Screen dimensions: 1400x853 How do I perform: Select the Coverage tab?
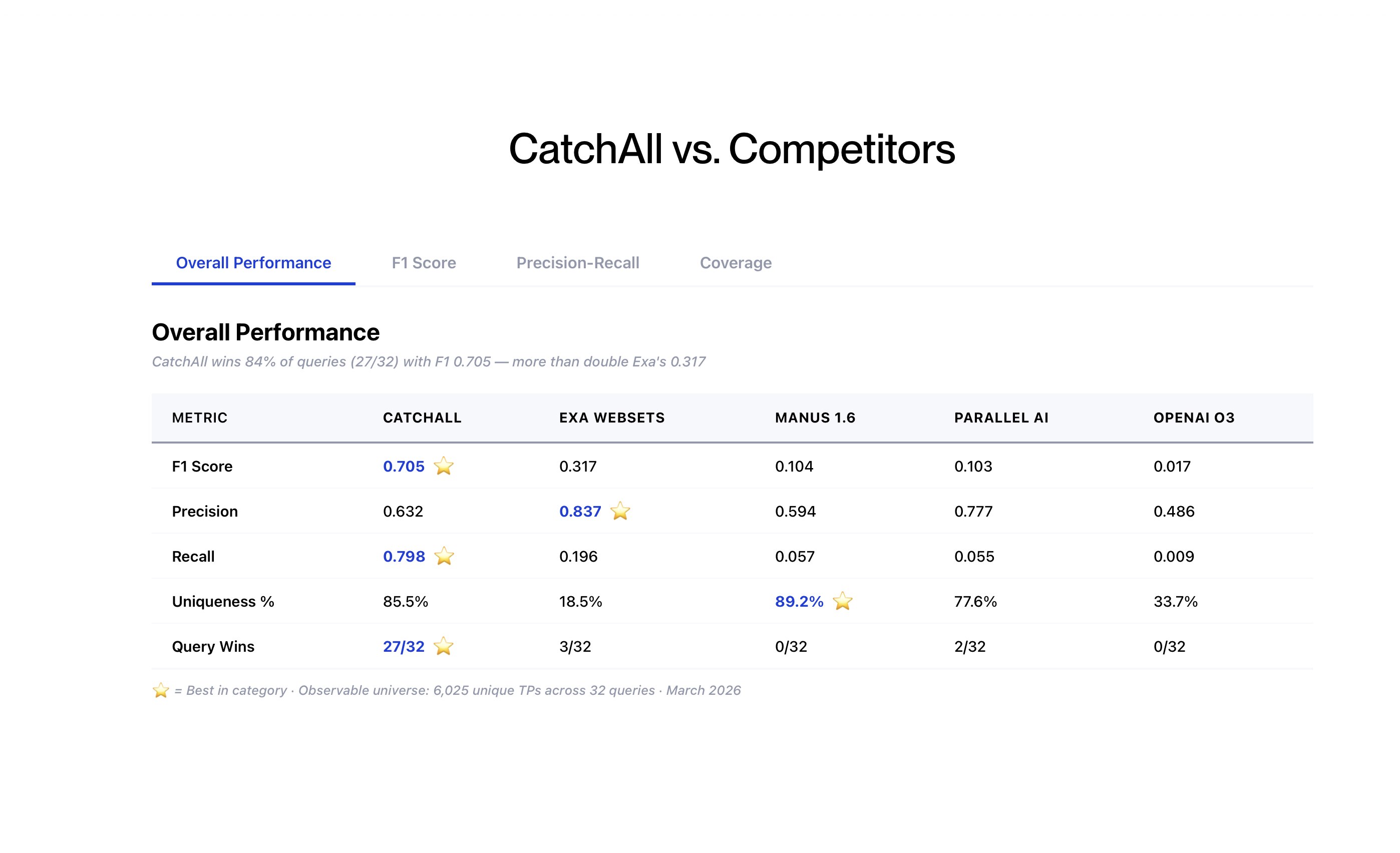pos(735,263)
